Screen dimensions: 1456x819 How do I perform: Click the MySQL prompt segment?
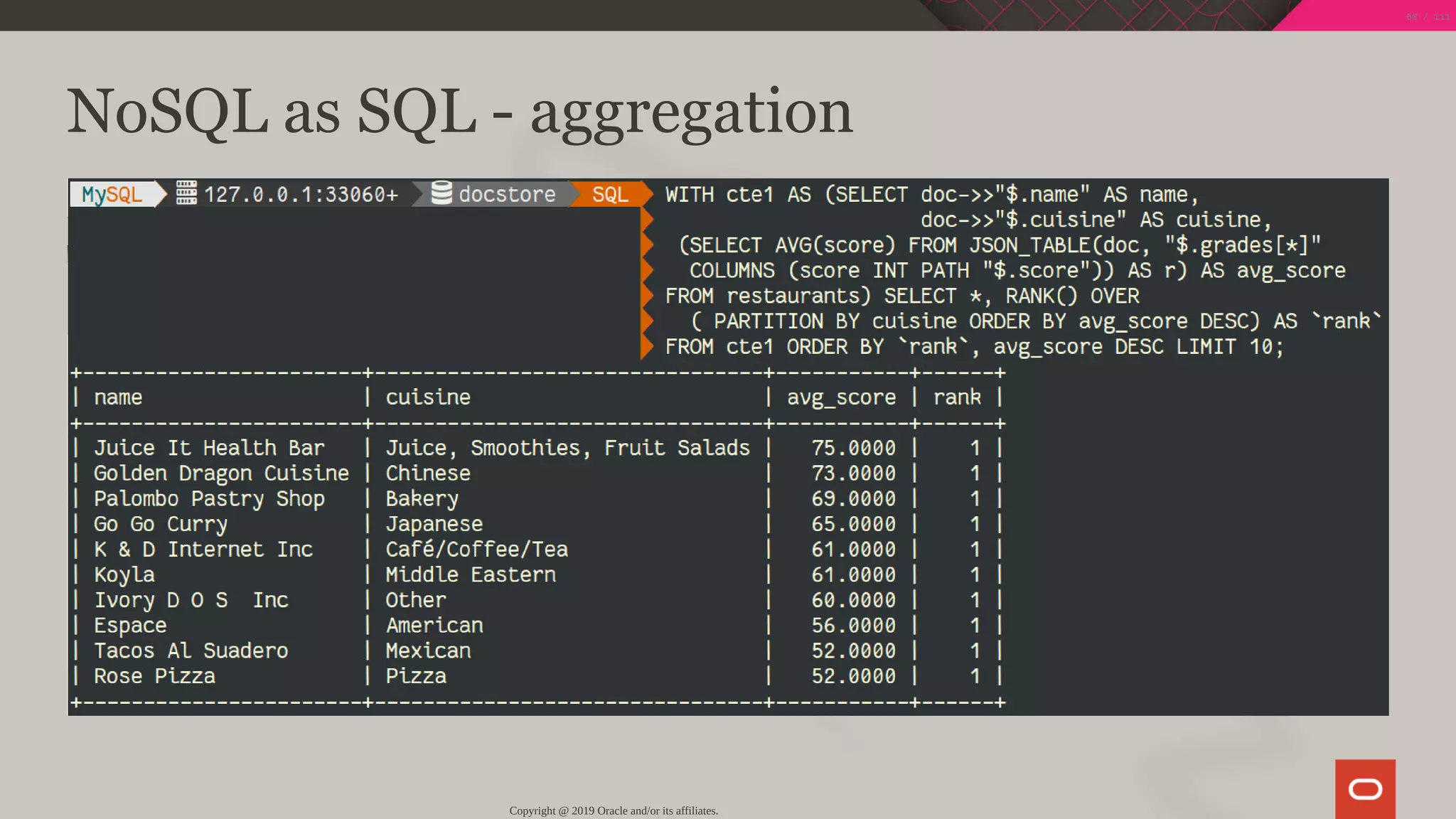coord(112,194)
